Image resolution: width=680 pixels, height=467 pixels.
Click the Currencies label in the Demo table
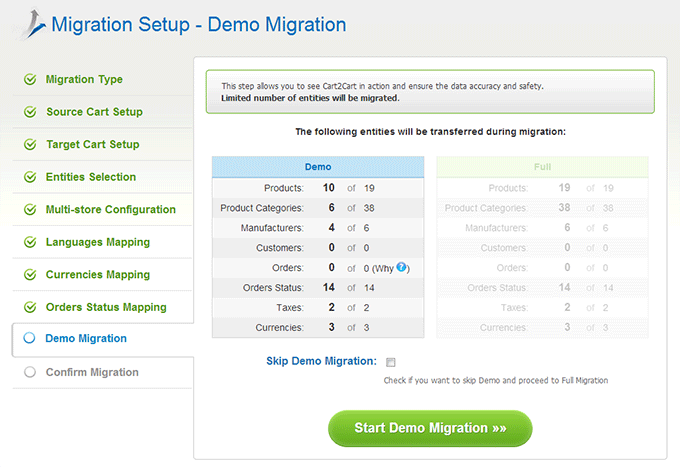(x=279, y=328)
